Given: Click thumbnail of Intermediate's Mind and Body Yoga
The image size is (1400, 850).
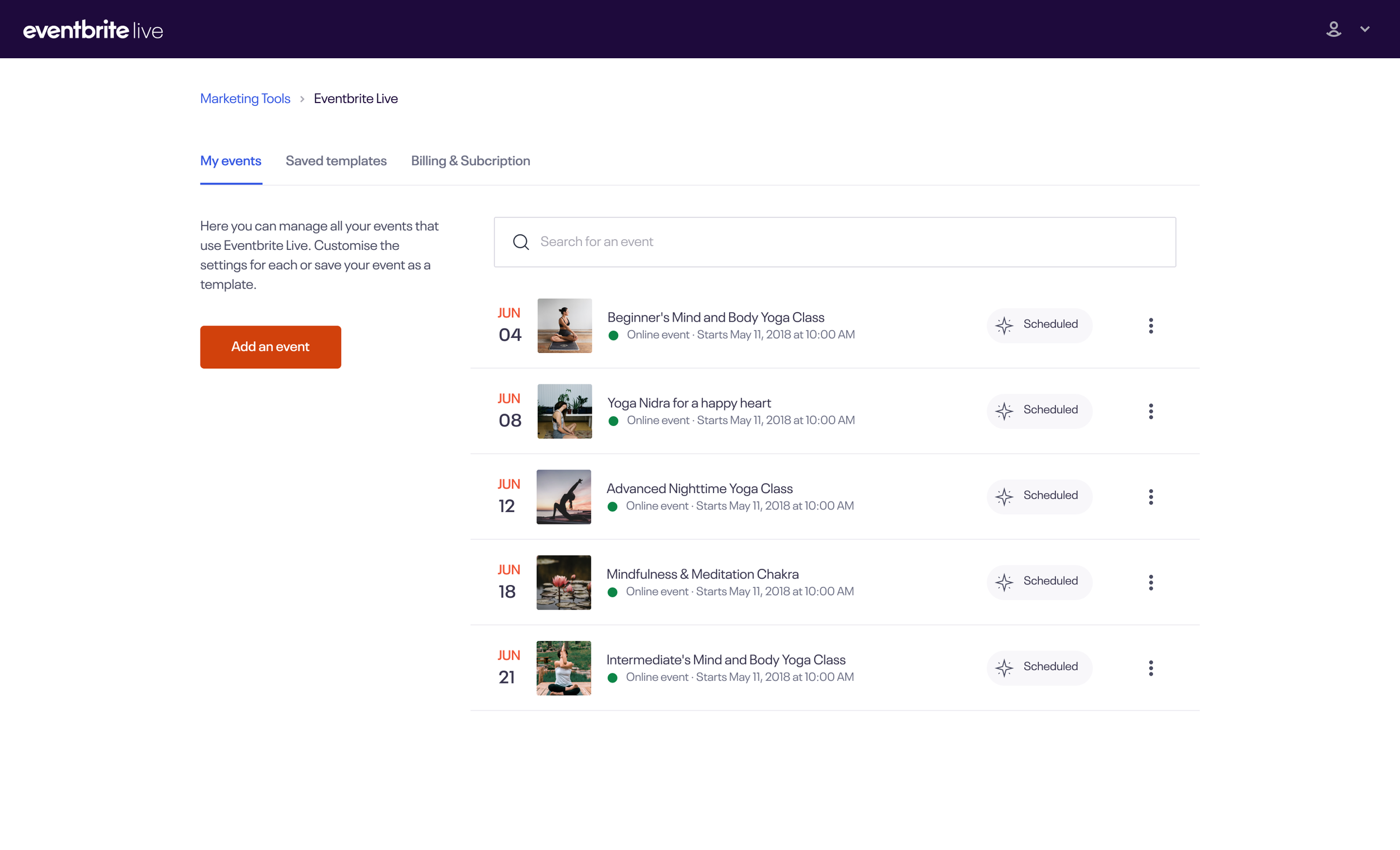Looking at the screenshot, I should click(563, 668).
